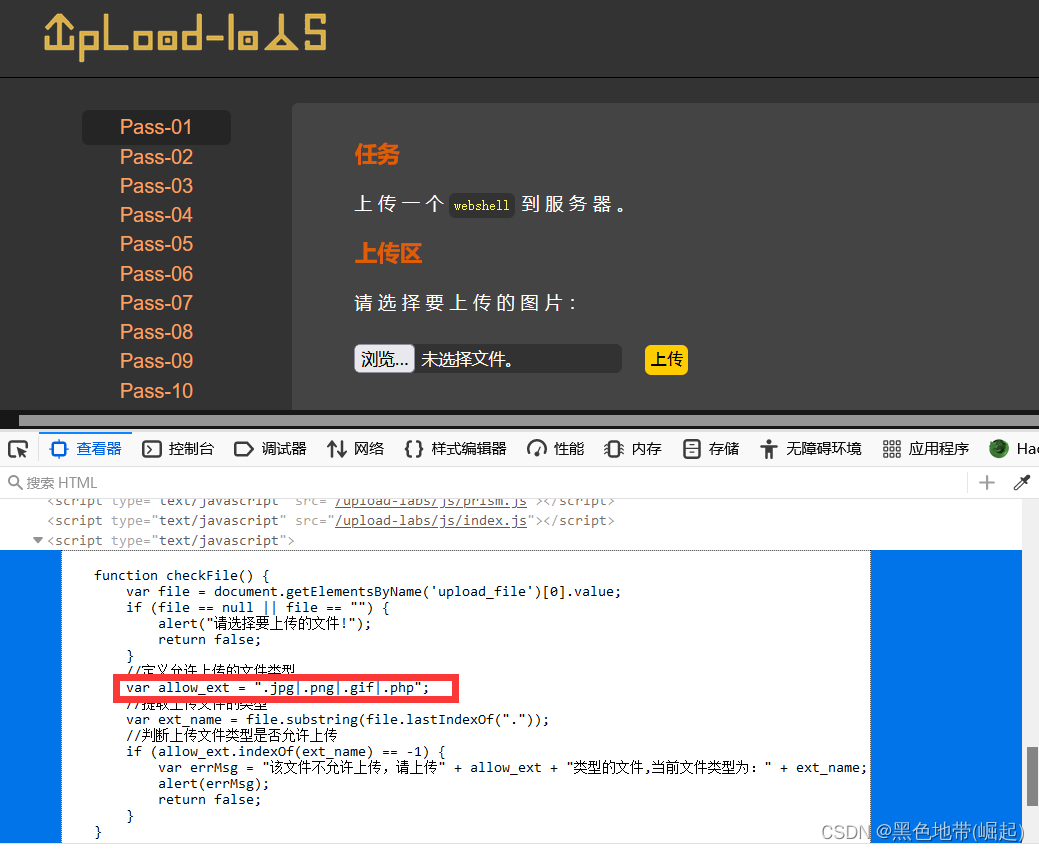The width and height of the screenshot is (1039, 852).
Task: Open the 应用程序 application tab
Action: click(x=926, y=449)
